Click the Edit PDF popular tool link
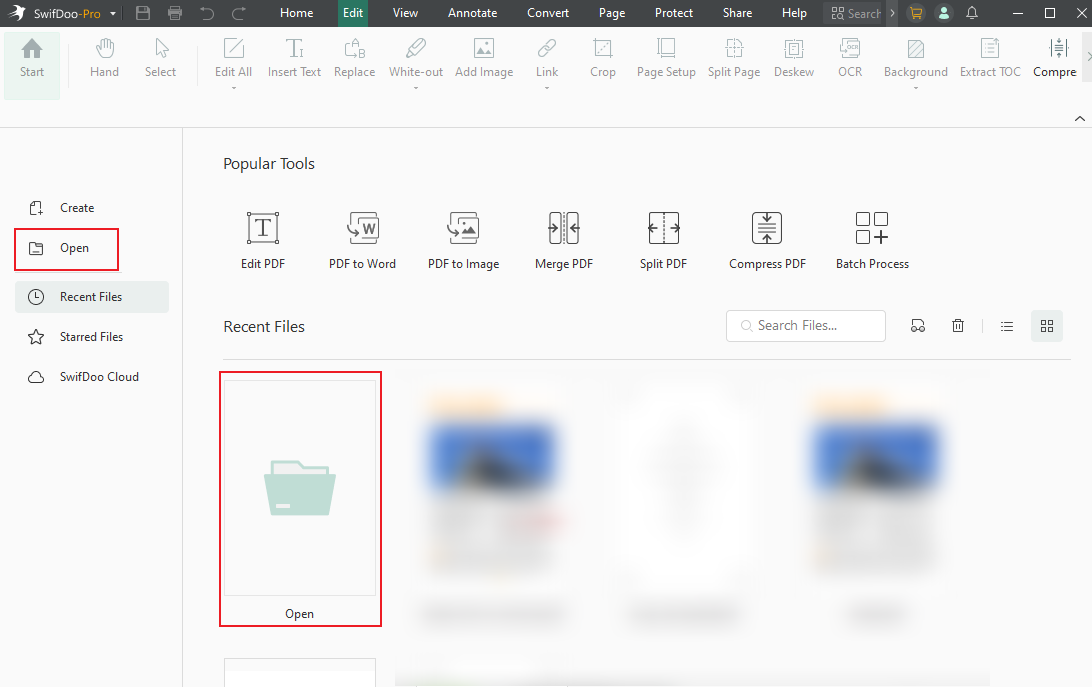 pyautogui.click(x=262, y=238)
